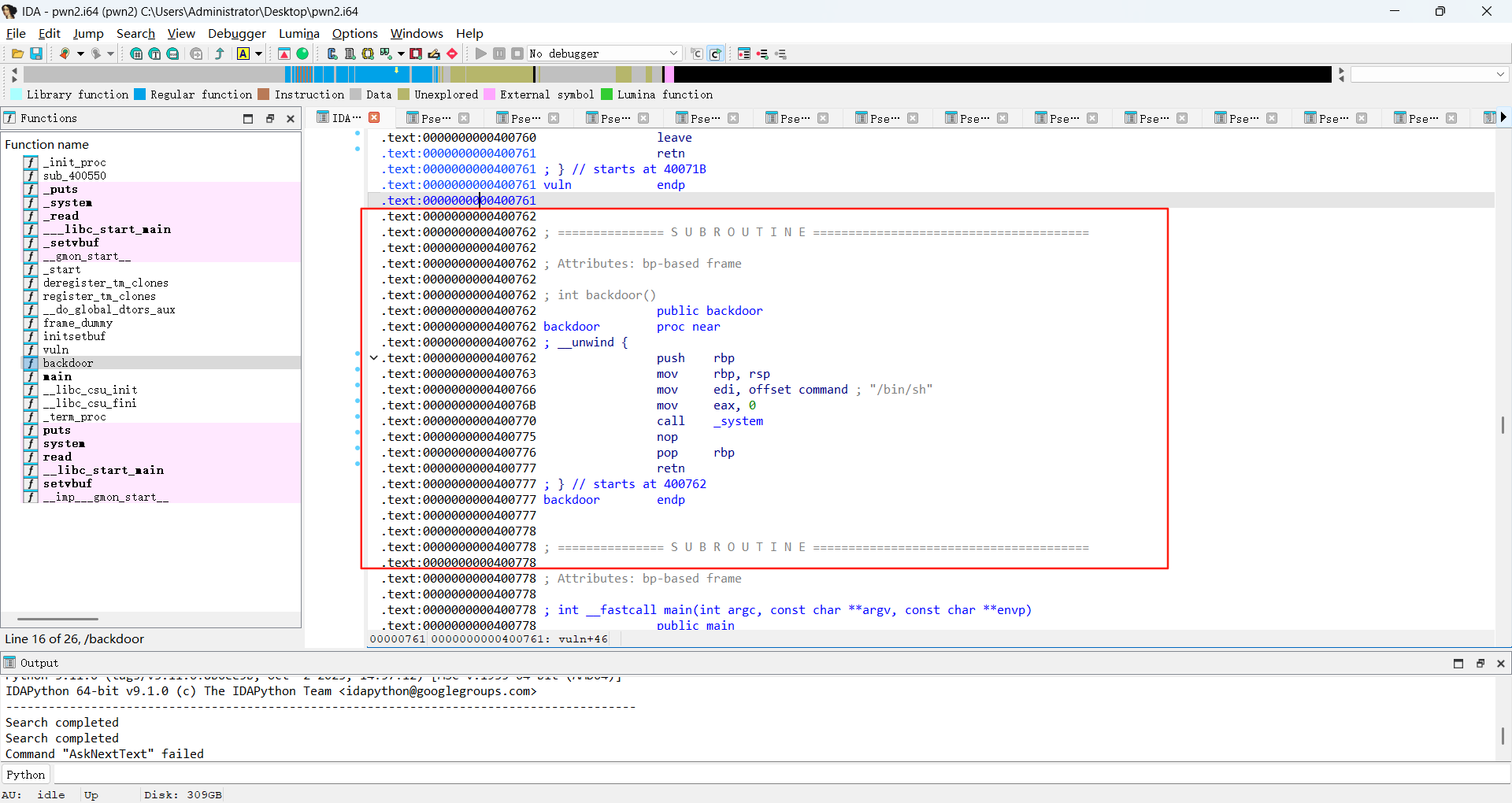Click the text search 'T' toolbar icon
Image resolution: width=1512 pixels, height=803 pixels.
154,54
